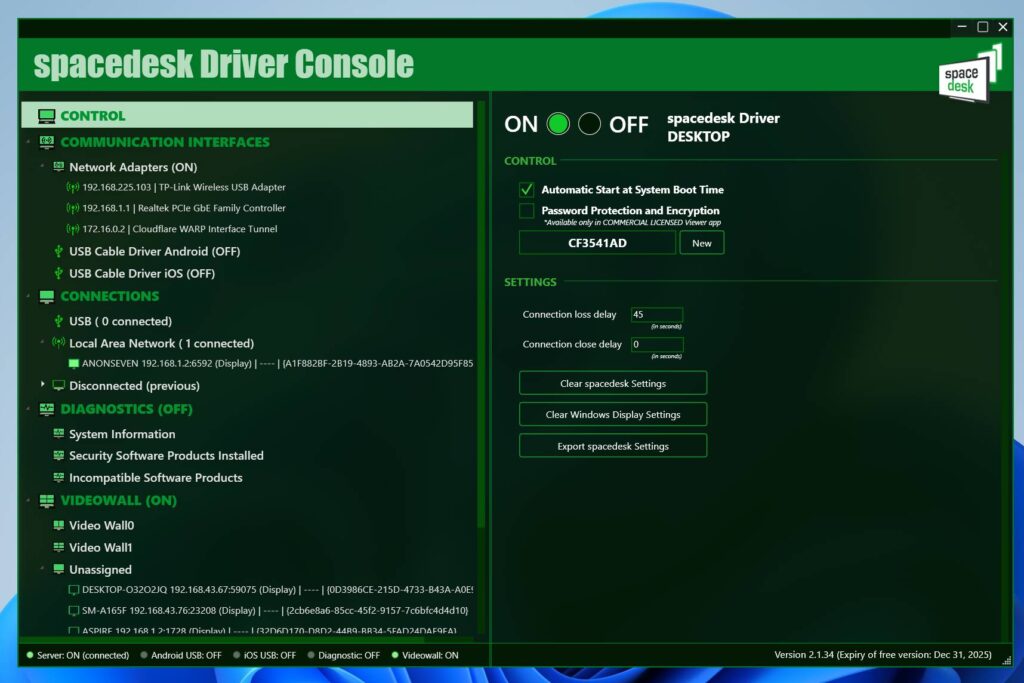Viewport: 1024px width, 683px height.
Task: Click the Video Wall1 icon
Action: pos(59,547)
